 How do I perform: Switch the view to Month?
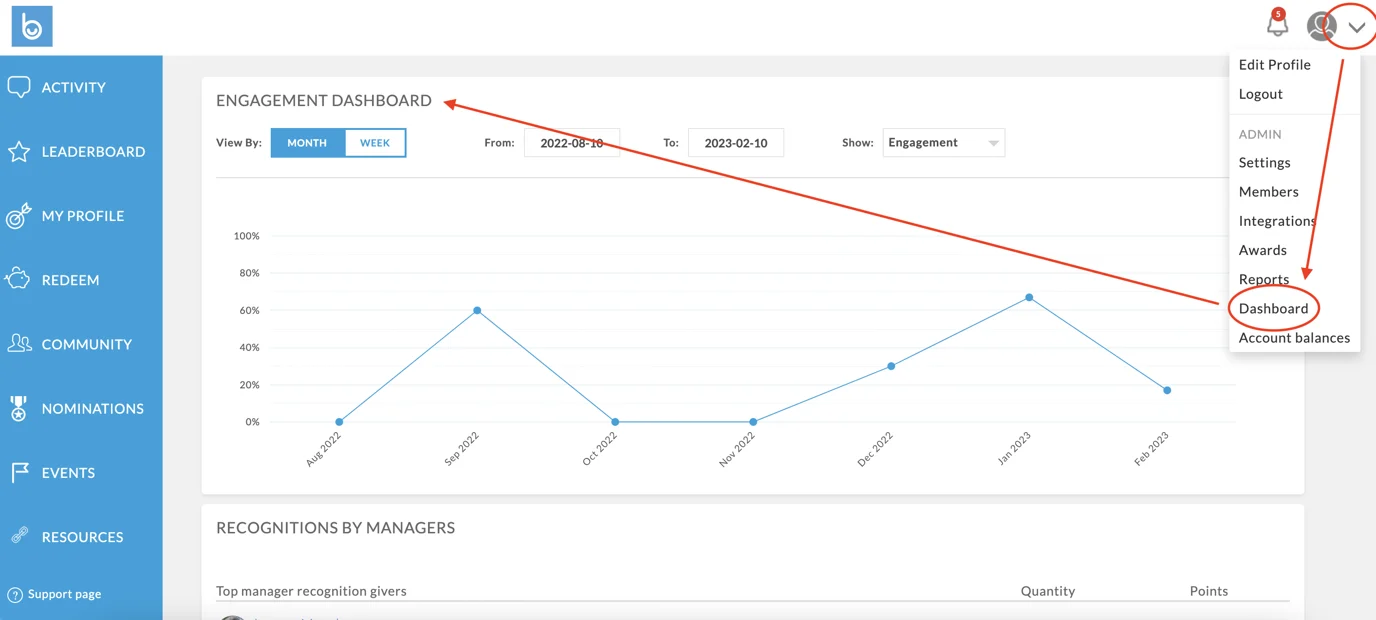pos(307,143)
